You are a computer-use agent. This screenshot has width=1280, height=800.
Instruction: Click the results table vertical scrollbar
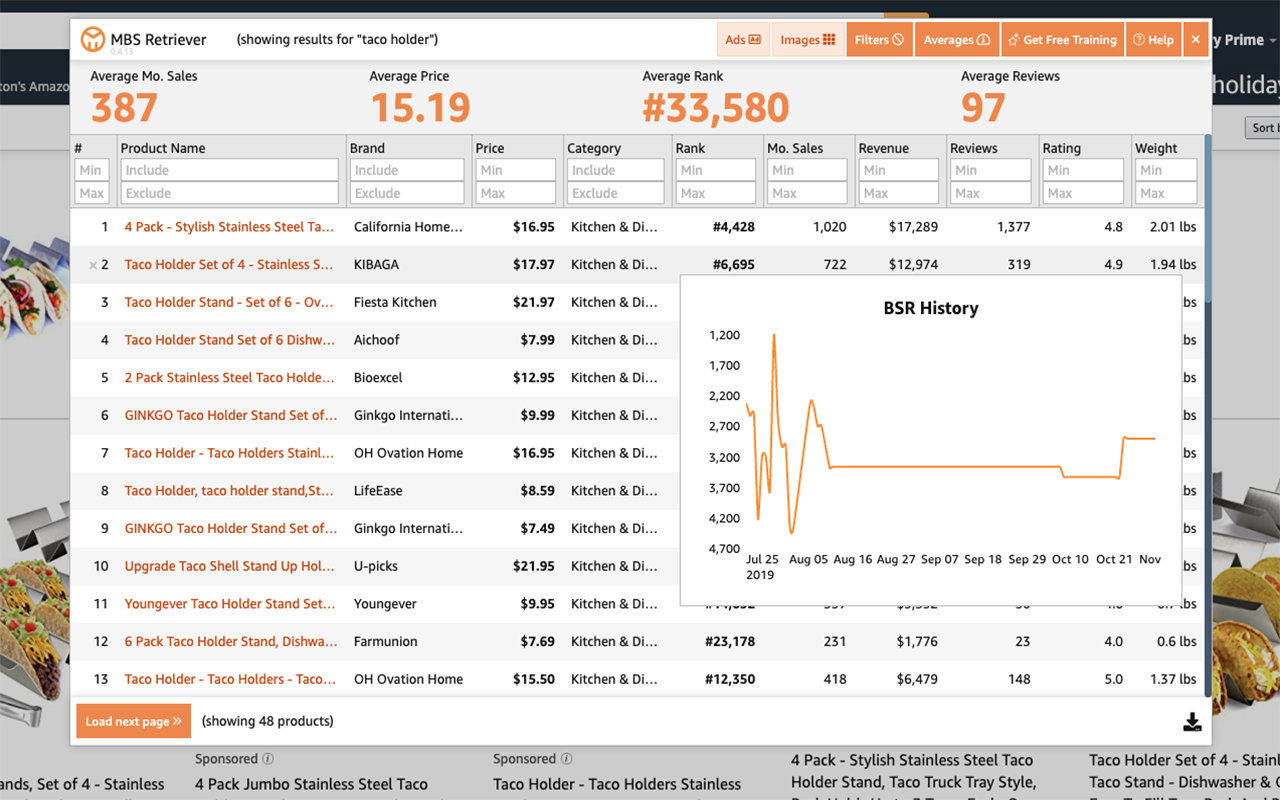1208,400
